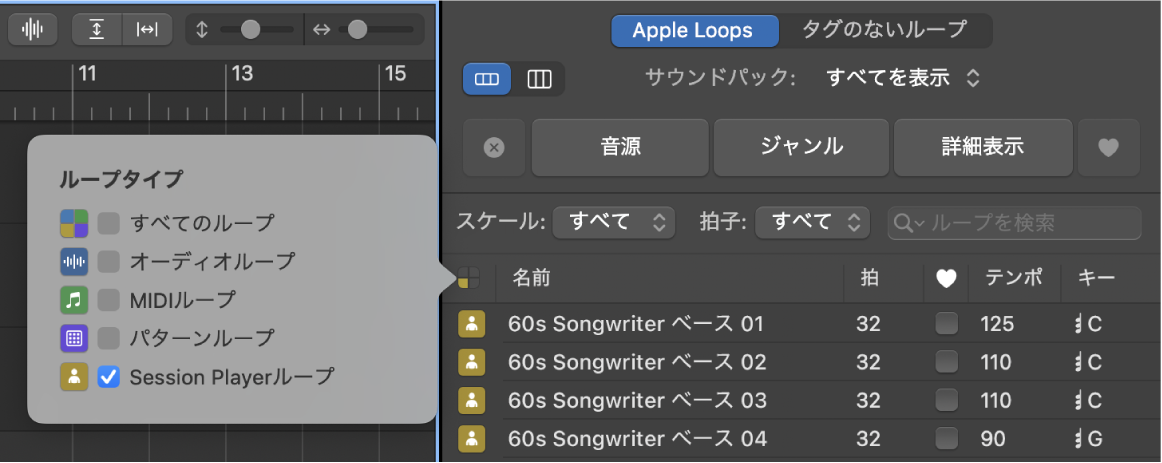1162x463 pixels.
Task: Switch to column view in loop browser
Action: coord(539,79)
